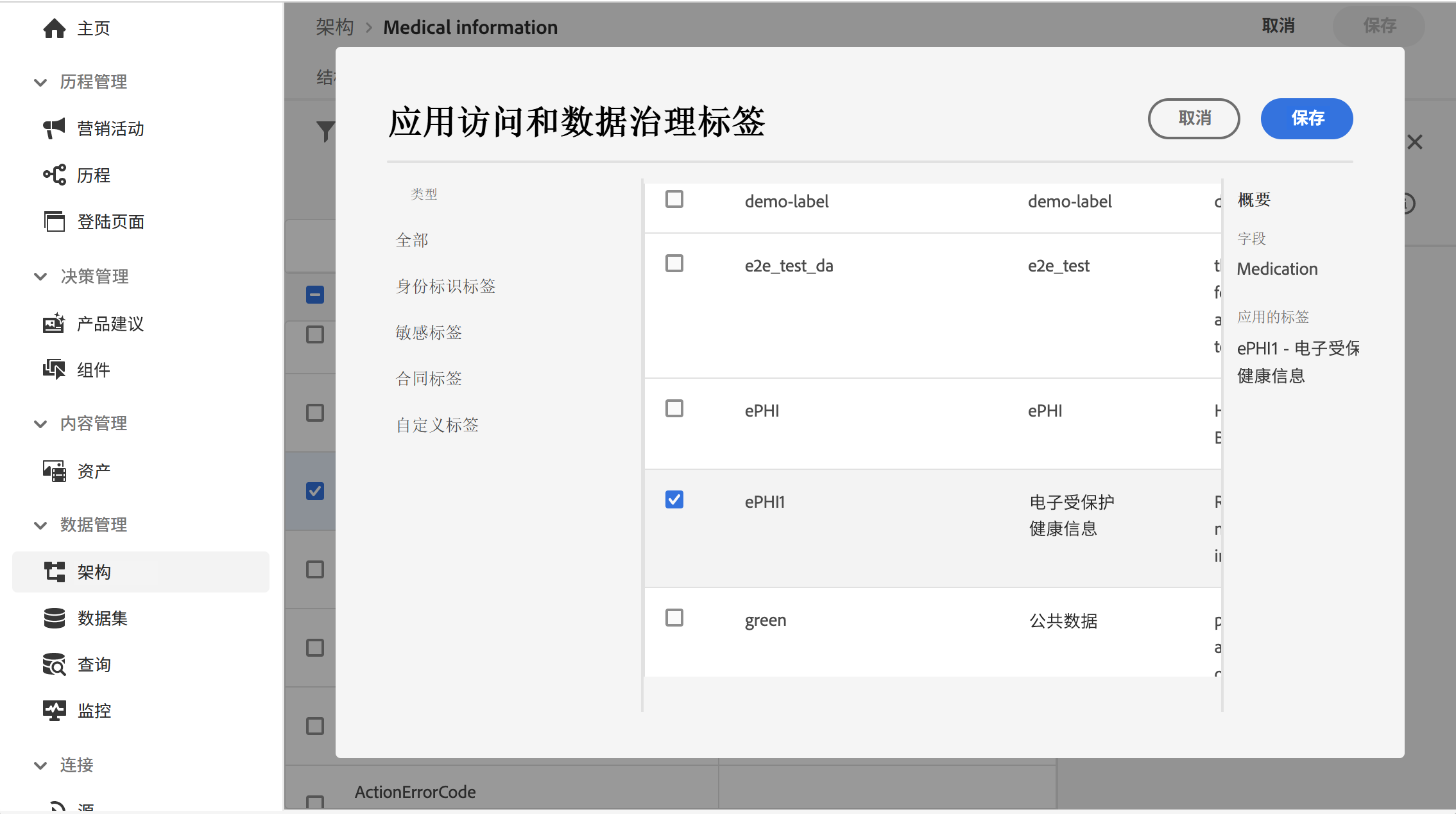Open the Queries icon 查询

(x=55, y=664)
